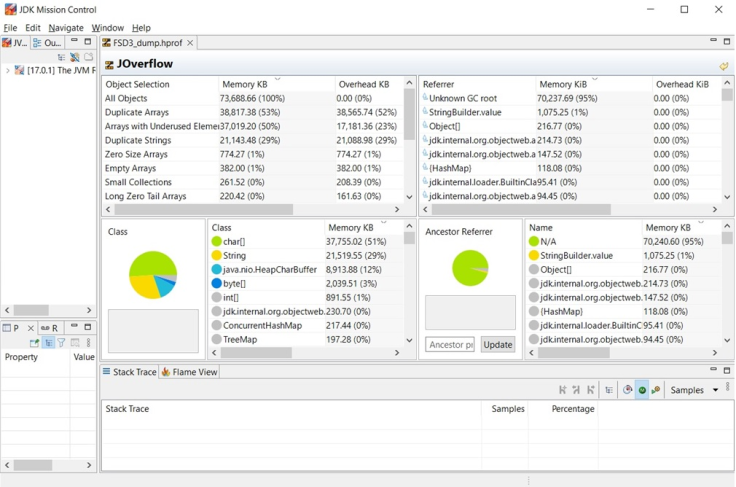Viewport: 736px width, 487px height.
Task: Click the distinguish frames clock icon
Action: pyautogui.click(x=628, y=390)
